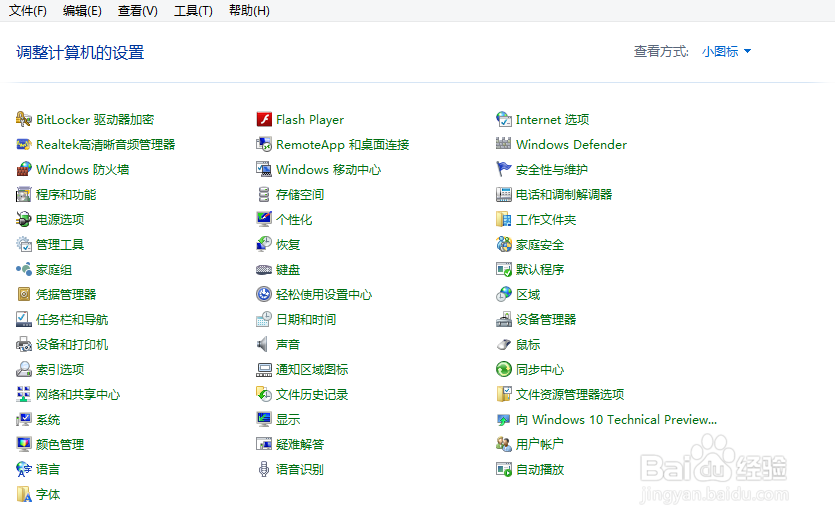Image resolution: width=835 pixels, height=523 pixels.
Task: Open the 轻松使用设置中心 icon
Action: point(264,295)
